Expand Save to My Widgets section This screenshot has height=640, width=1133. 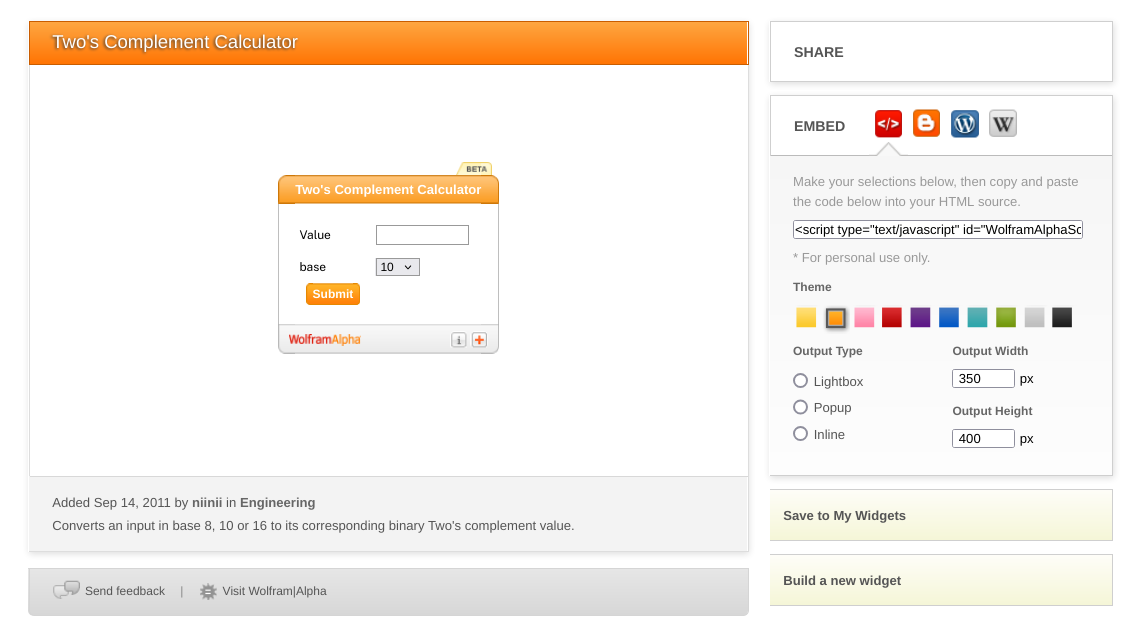click(940, 516)
